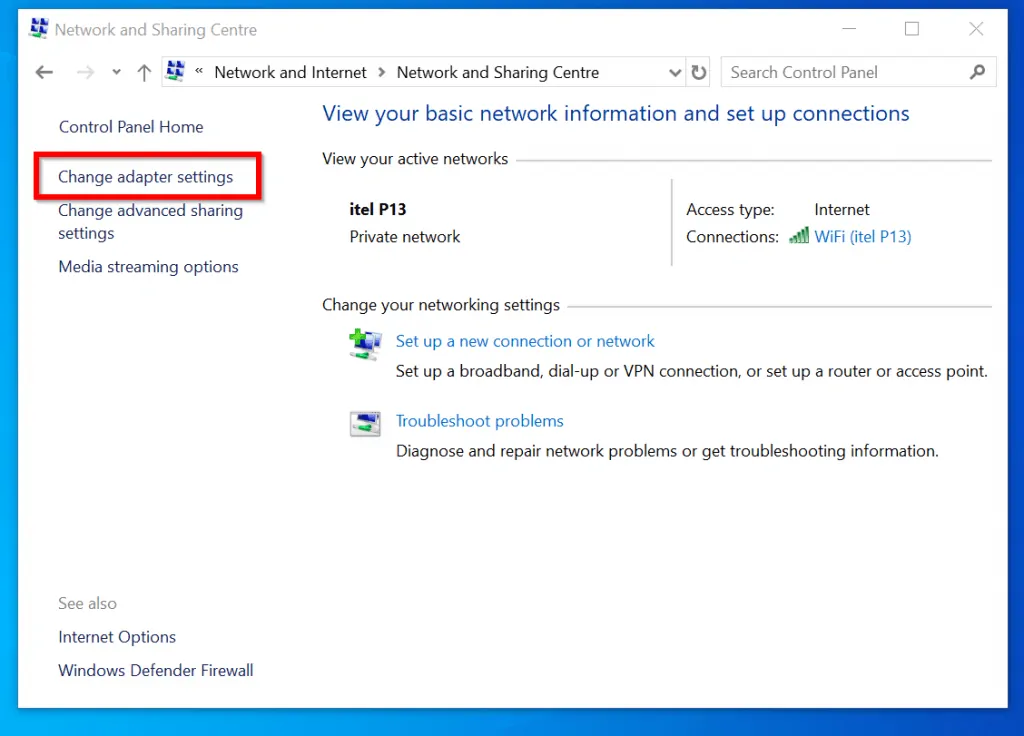The height and width of the screenshot is (736, 1024).
Task: Click inside the Search Control Panel field
Action: click(830, 72)
